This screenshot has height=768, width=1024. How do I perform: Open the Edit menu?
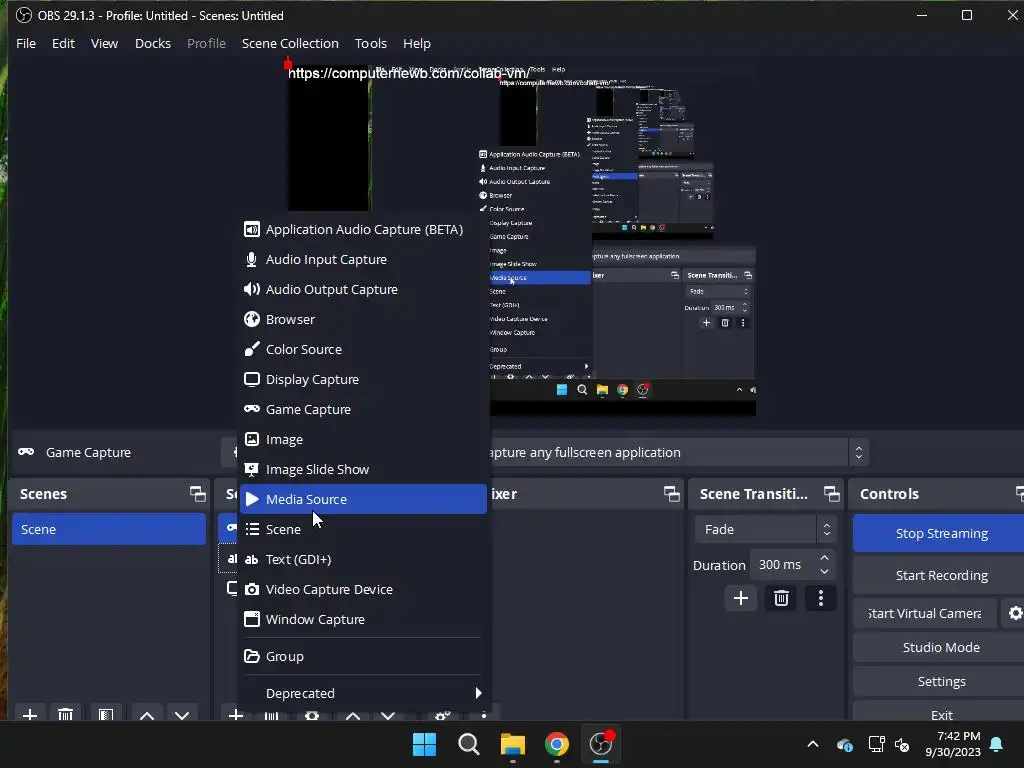(x=63, y=43)
